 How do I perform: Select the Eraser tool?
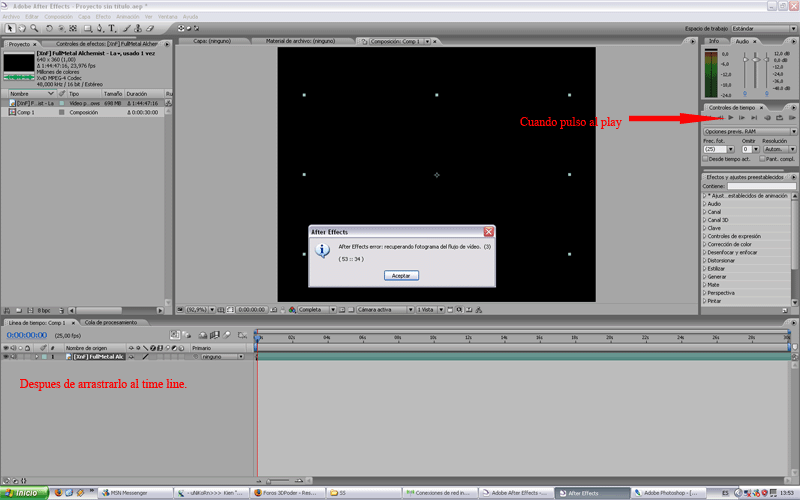pos(150,29)
